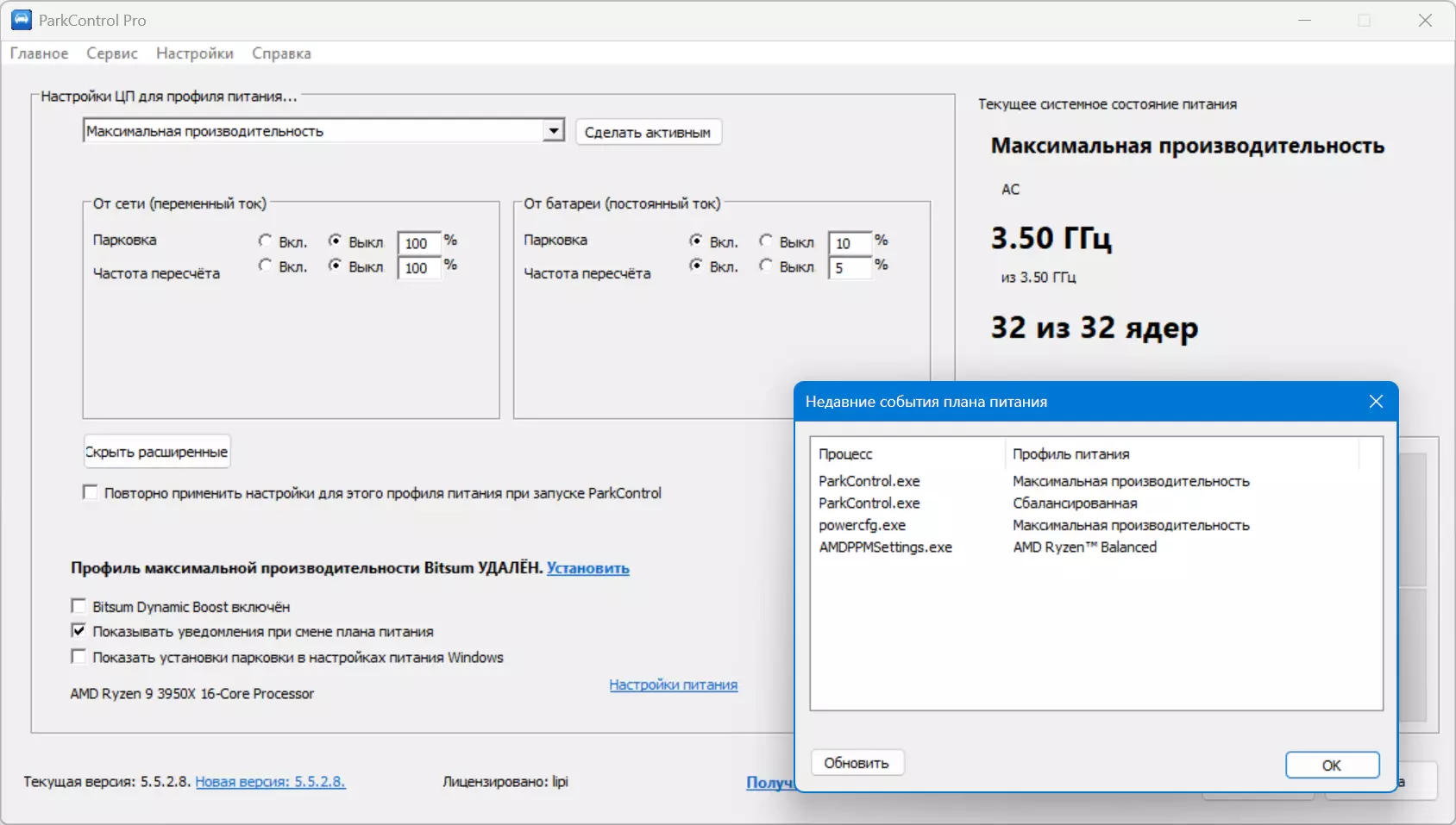Click the AC parking percentage field
1456x825 pixels.
point(418,243)
